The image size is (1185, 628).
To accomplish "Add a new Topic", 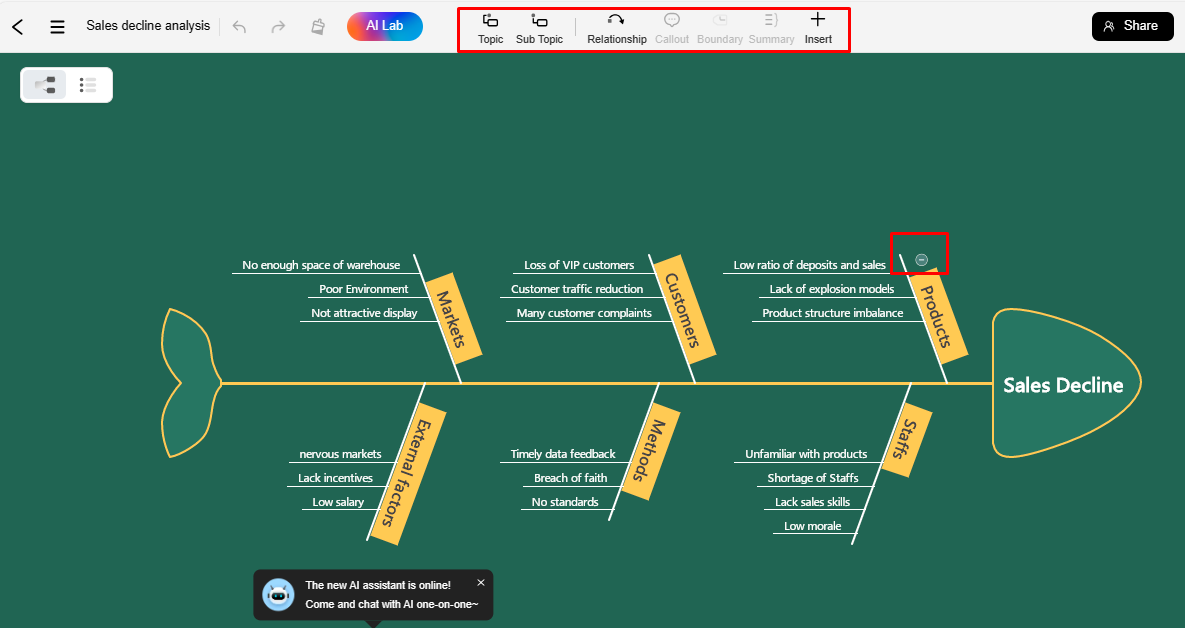I will [x=490, y=29].
